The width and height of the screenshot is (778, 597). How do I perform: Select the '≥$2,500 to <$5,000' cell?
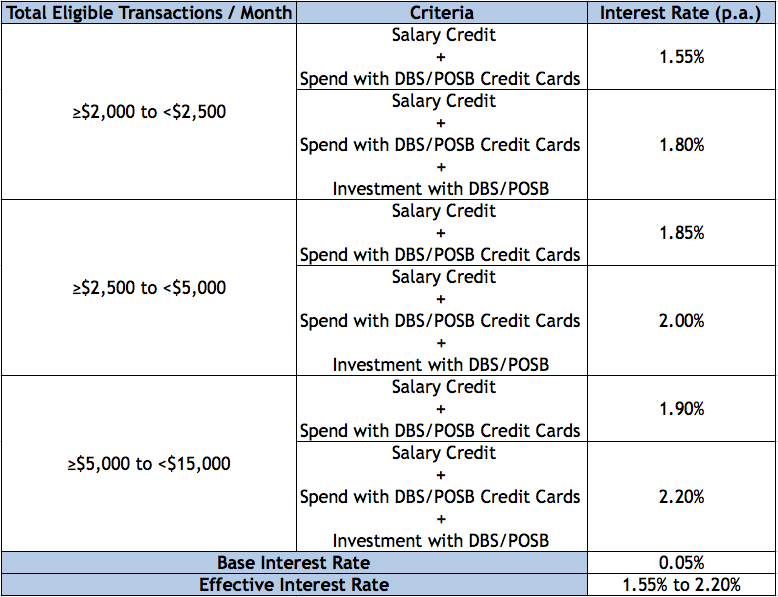149,288
